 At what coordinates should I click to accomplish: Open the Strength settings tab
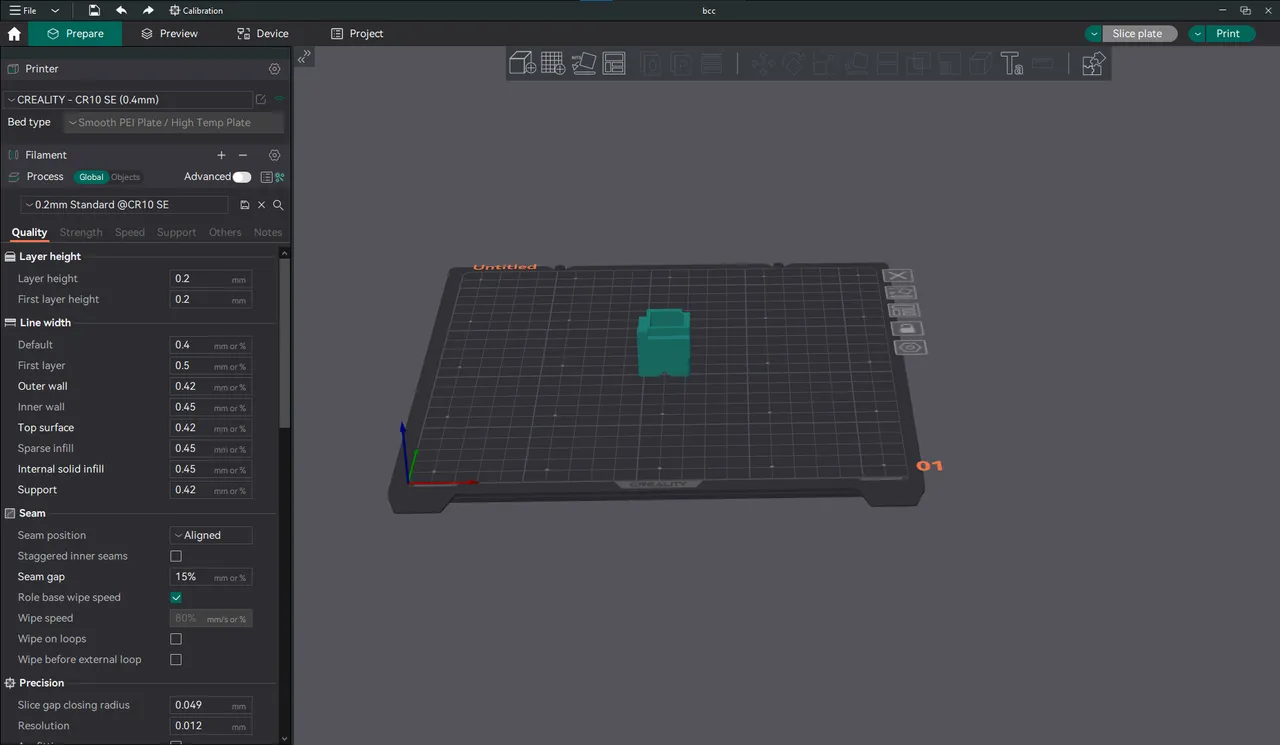click(x=80, y=232)
